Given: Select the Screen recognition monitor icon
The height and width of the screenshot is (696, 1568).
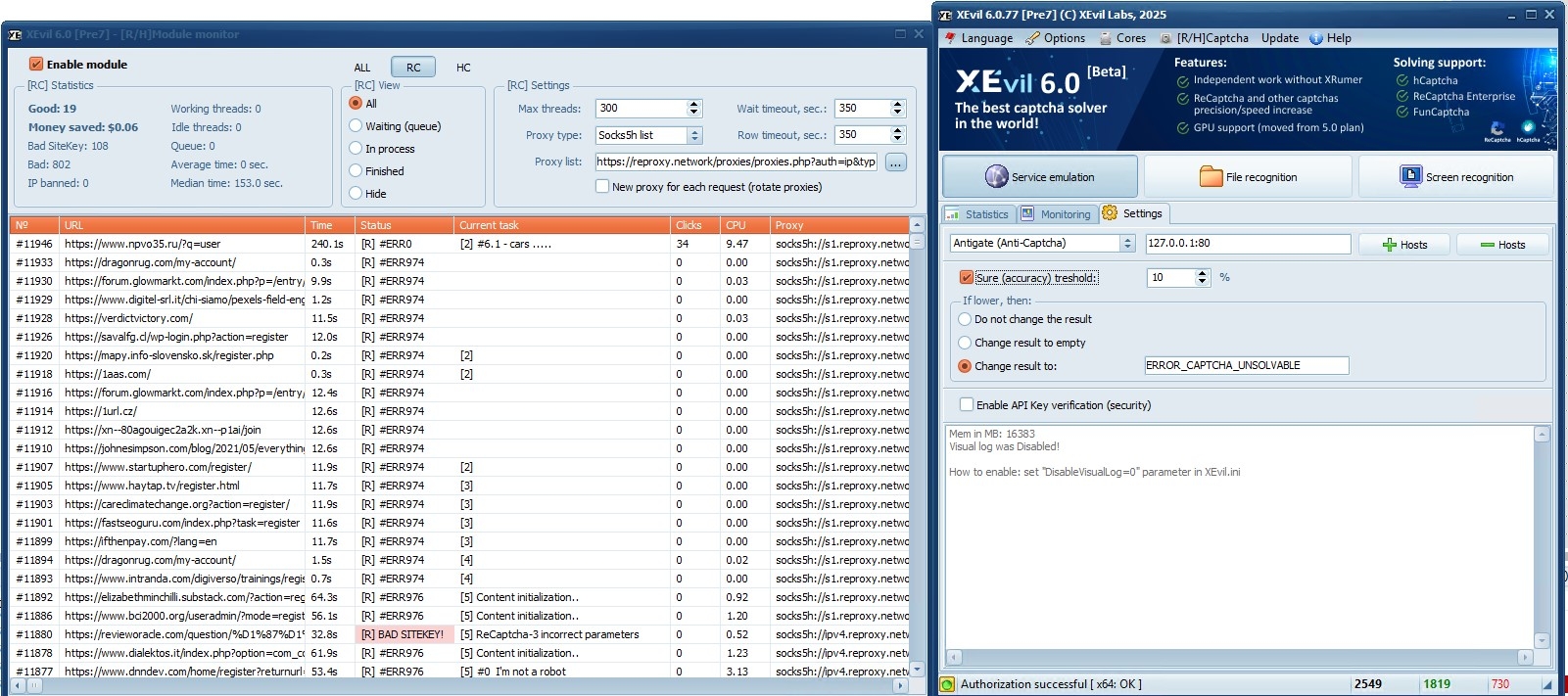Looking at the screenshot, I should pyautogui.click(x=1410, y=176).
